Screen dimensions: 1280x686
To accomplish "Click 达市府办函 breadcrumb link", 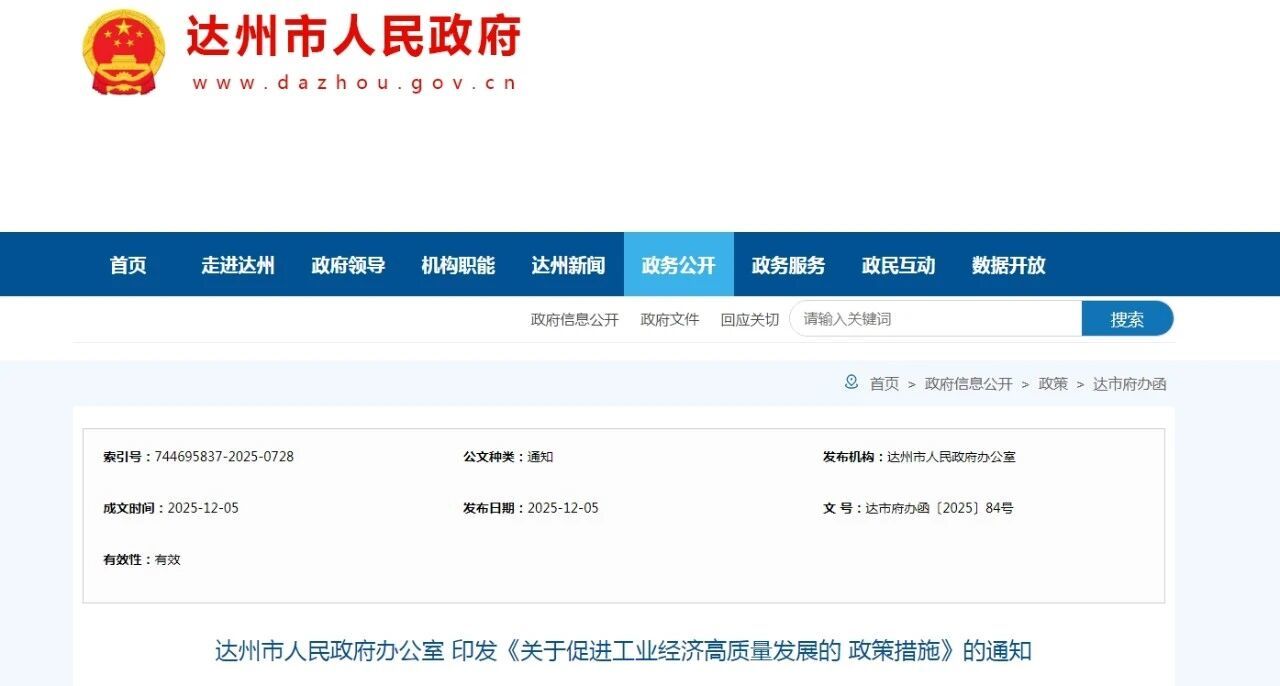I will click(1129, 384).
